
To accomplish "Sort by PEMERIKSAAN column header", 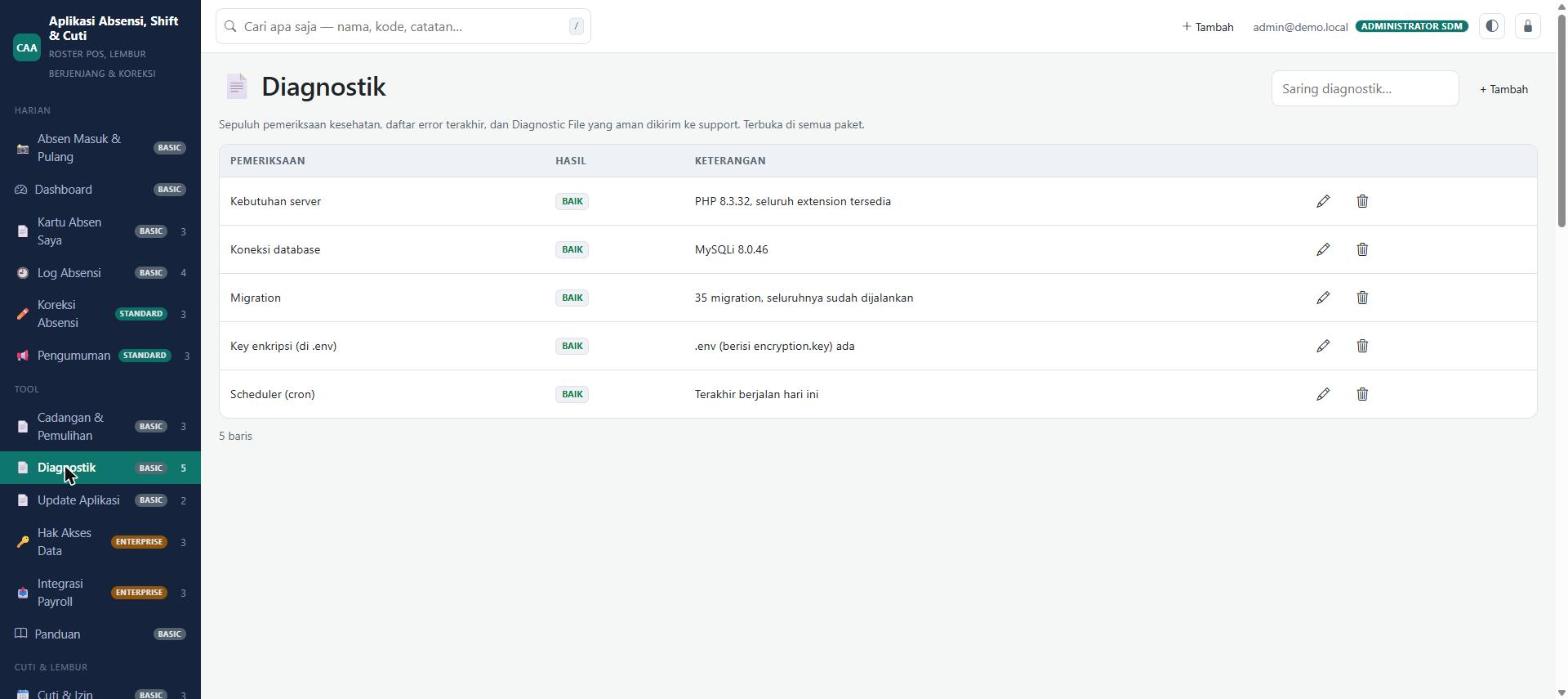I will (267, 161).
